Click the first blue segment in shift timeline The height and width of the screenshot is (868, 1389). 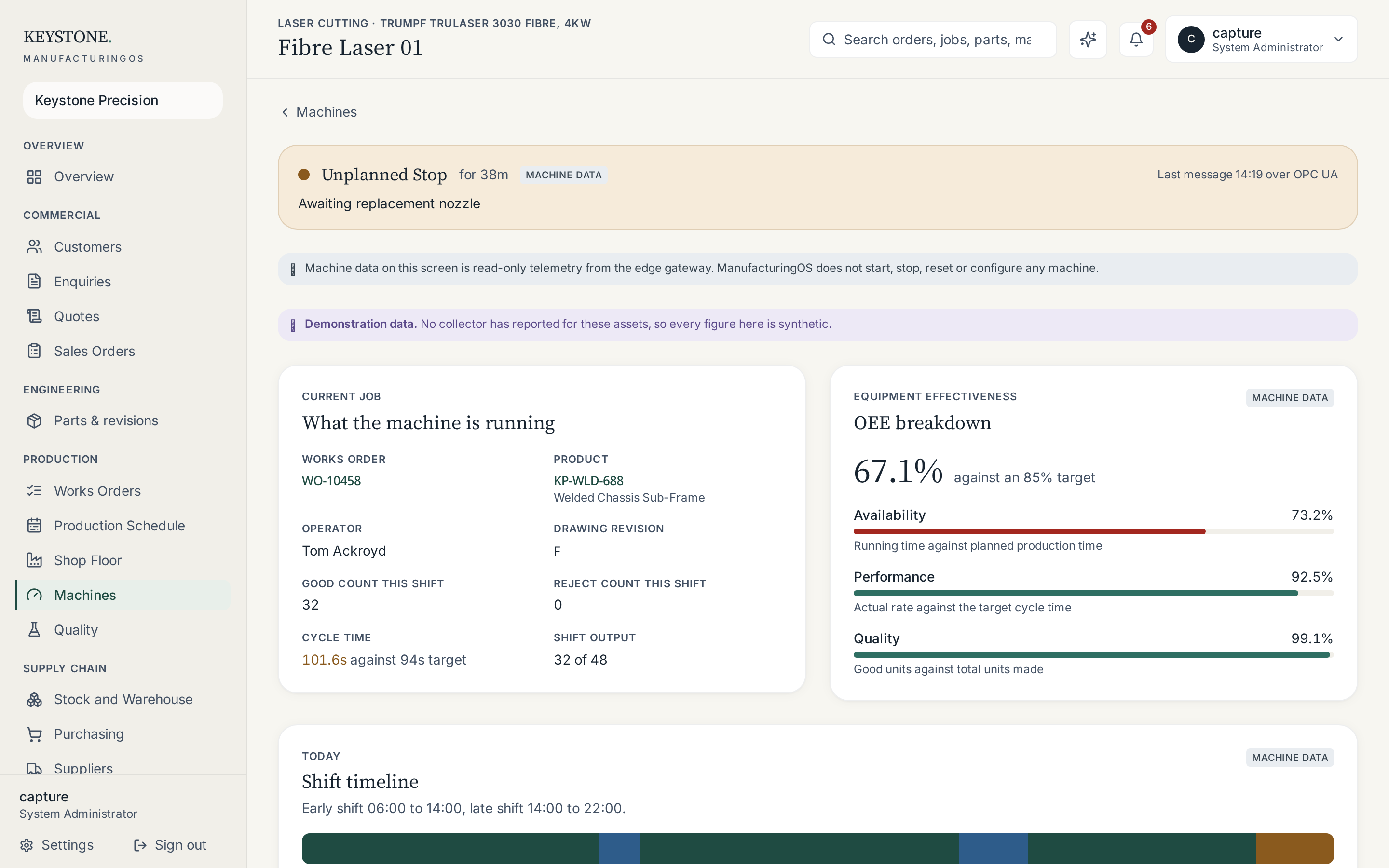pos(619,849)
